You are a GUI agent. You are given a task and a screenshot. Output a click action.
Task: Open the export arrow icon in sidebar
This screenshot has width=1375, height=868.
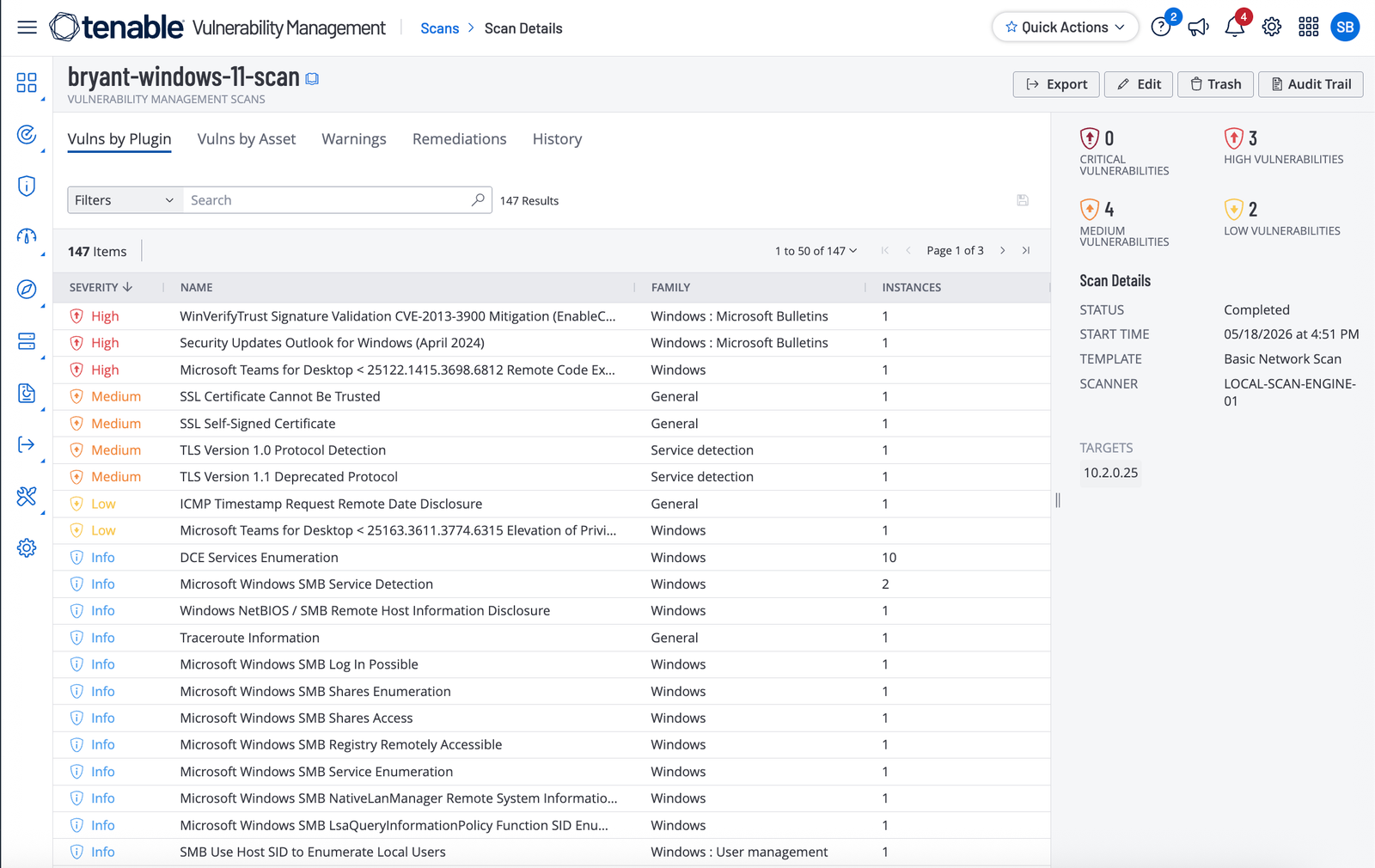pyautogui.click(x=27, y=444)
